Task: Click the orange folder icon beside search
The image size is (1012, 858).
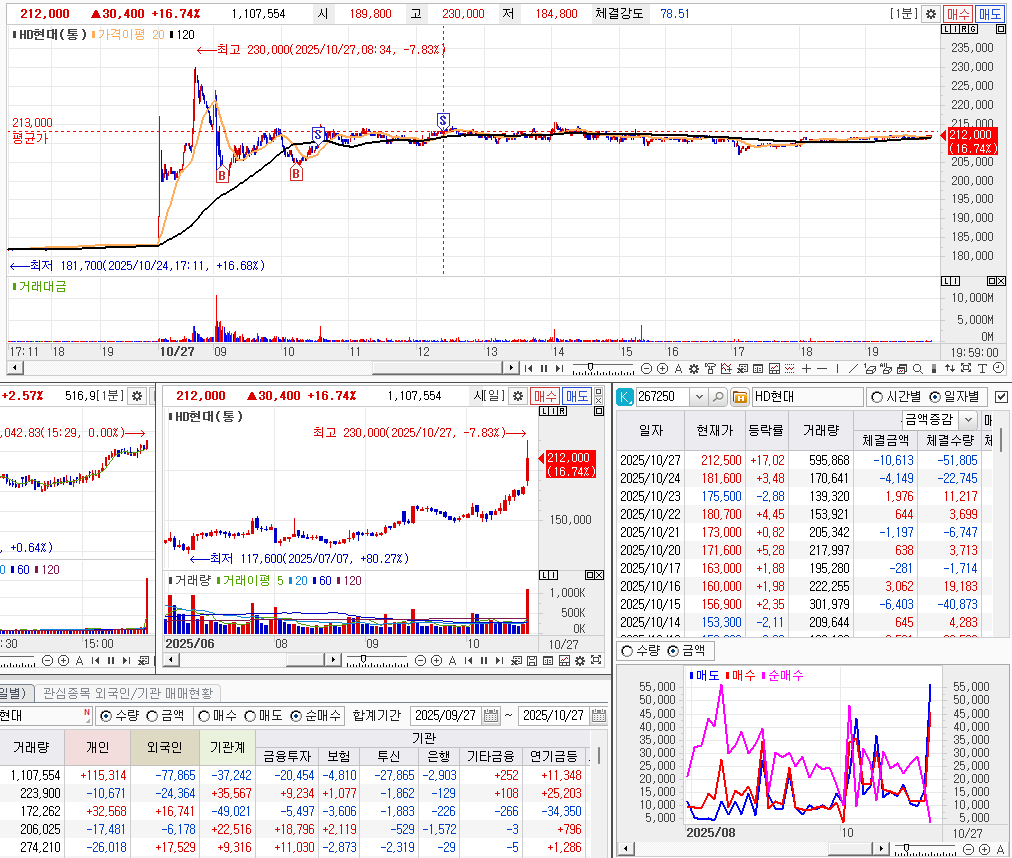Action: (740, 397)
